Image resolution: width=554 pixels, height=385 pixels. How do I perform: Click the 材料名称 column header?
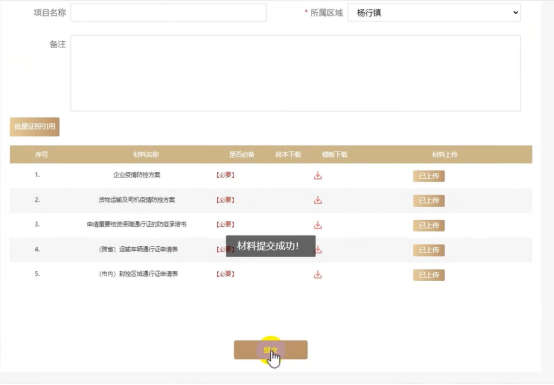click(146, 154)
